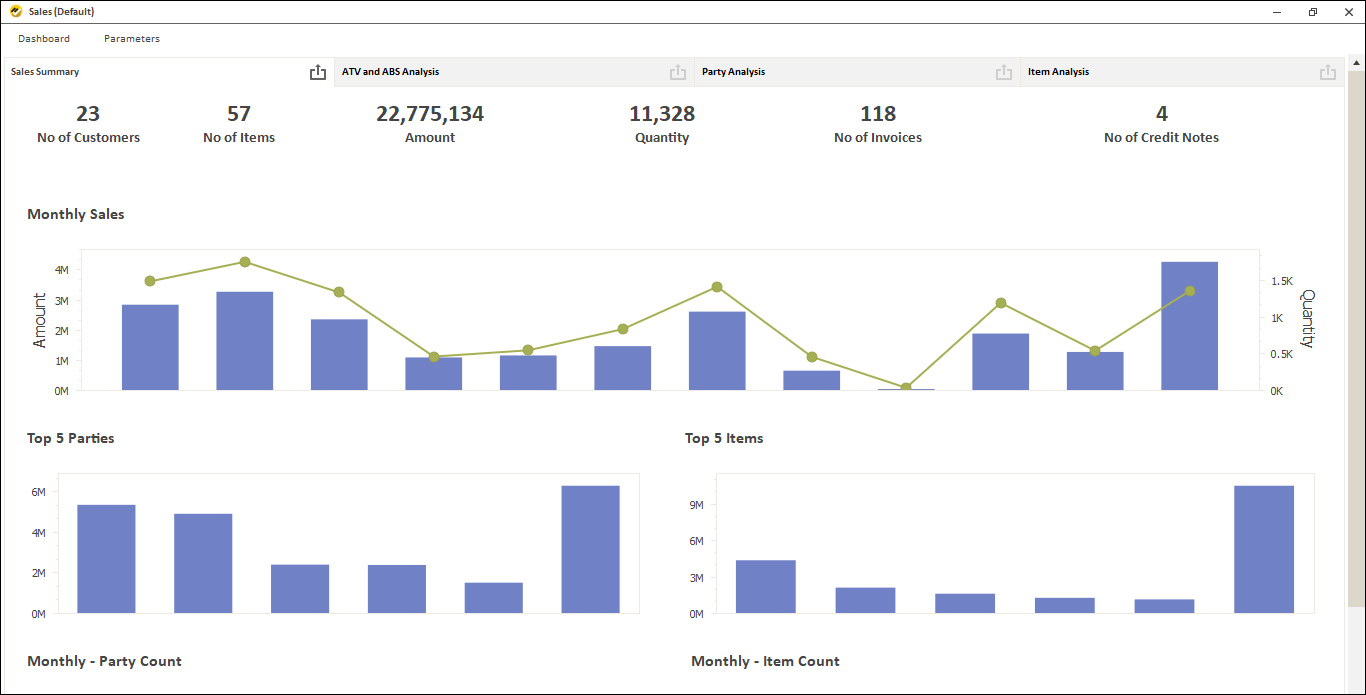Select the Amount total 22,775,134
Viewport: 1366px width, 695px height.
pyautogui.click(x=430, y=113)
